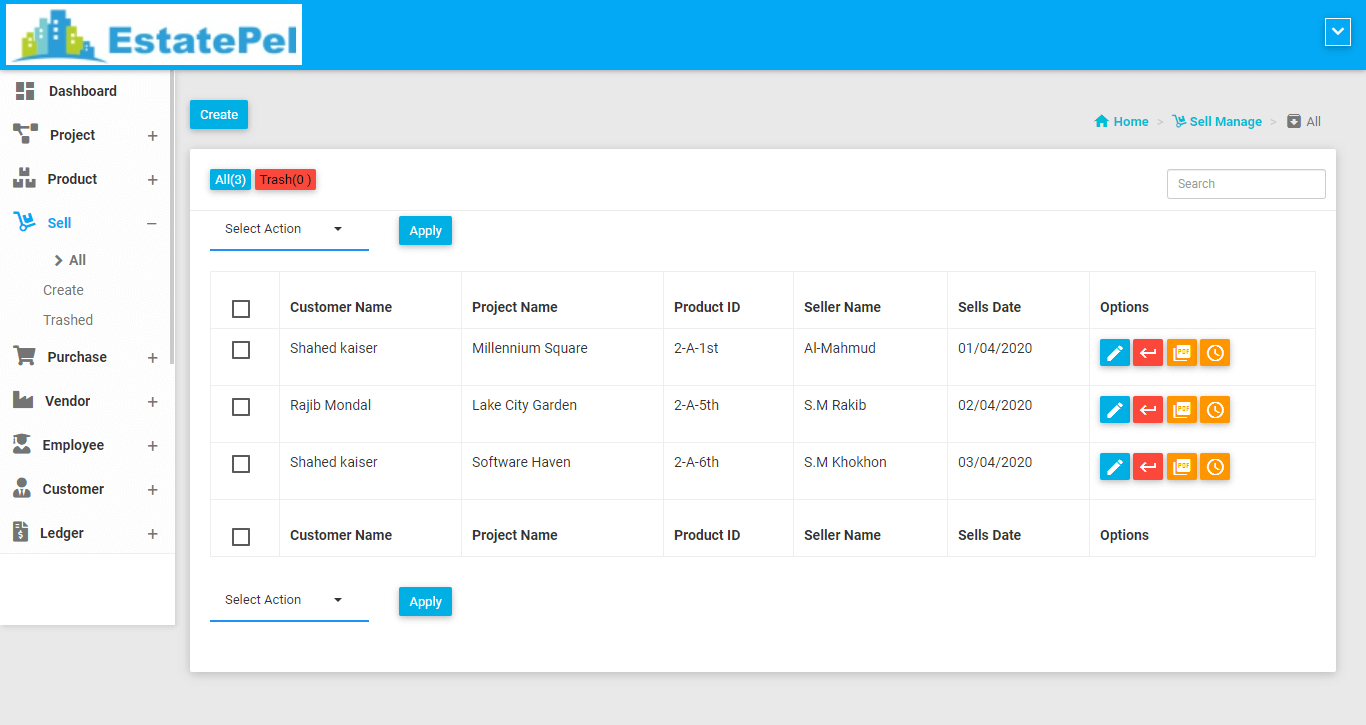The image size is (1366, 725).
Task: Open the Select Action dropdown above the table
Action: click(x=289, y=230)
